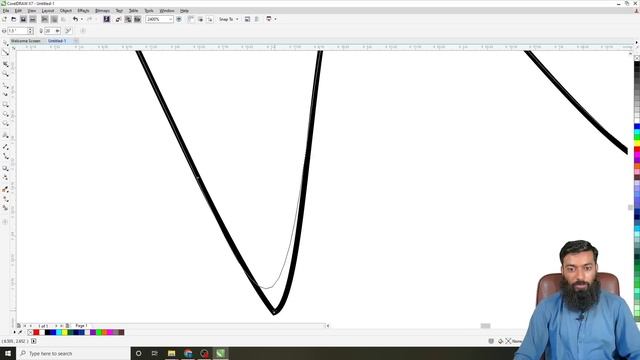
Task: Switch to the Welcome Screen tab
Action: 25,41
